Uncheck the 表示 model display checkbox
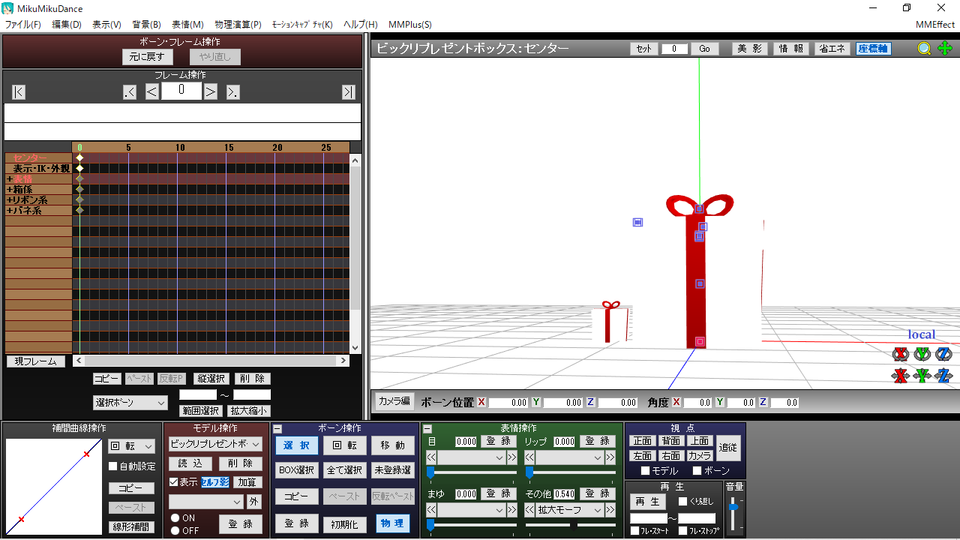Screen dimensions: 960x540 point(174,482)
